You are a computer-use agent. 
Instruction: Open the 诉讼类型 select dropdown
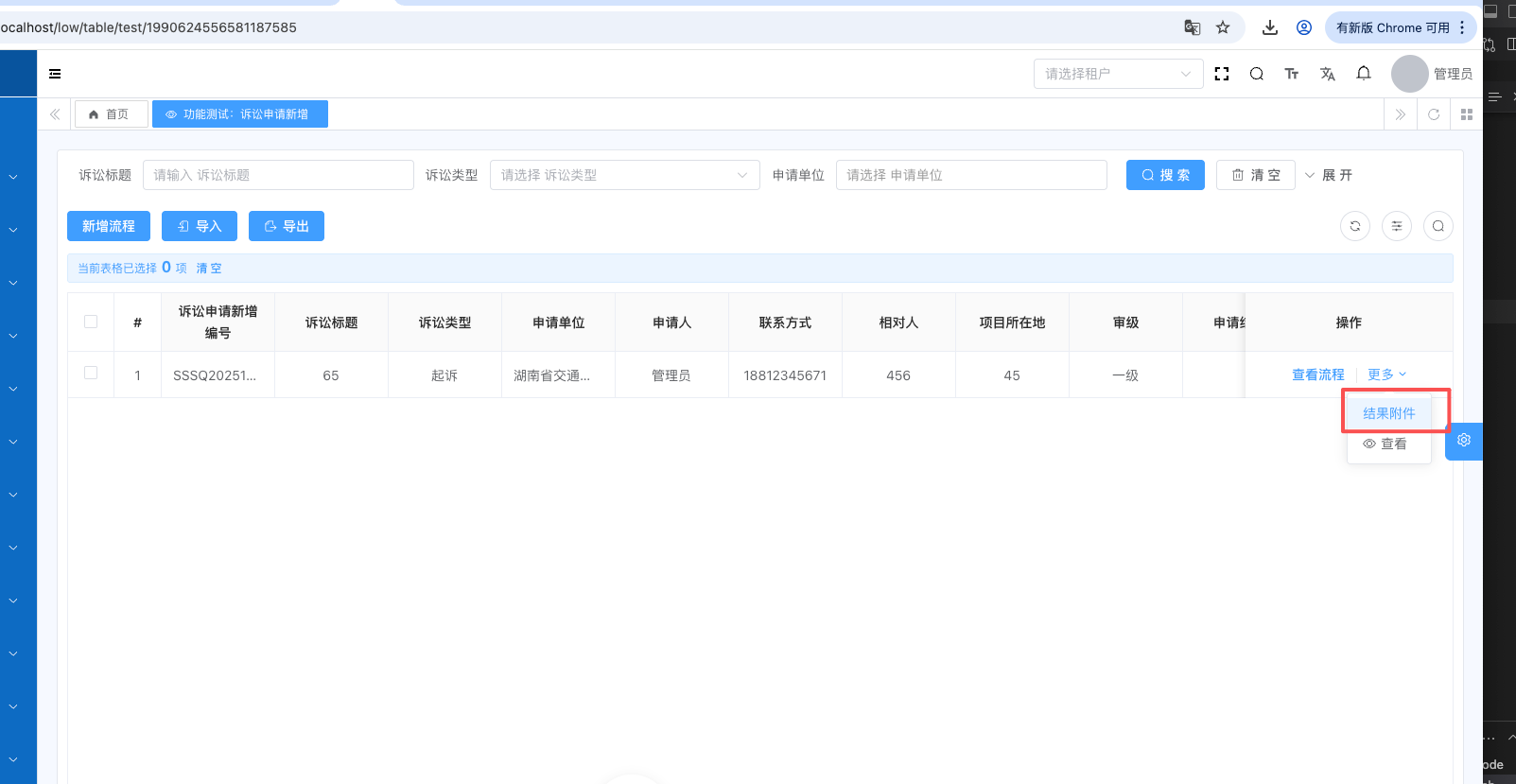pyautogui.click(x=624, y=175)
